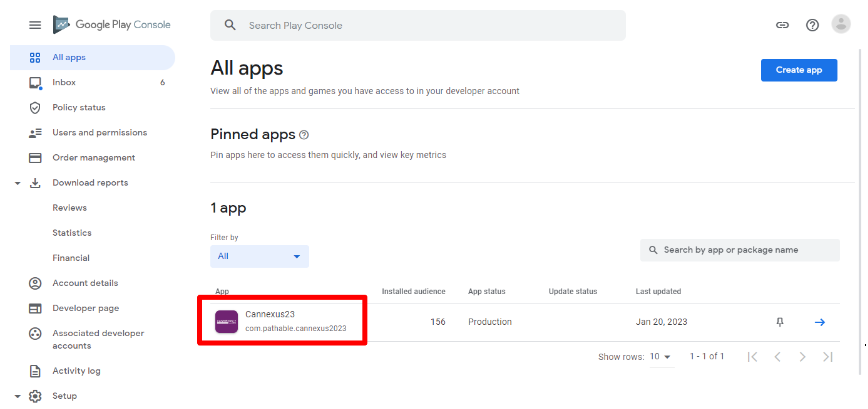The height and width of the screenshot is (409, 868).
Task: Click the Cannexus23 app name
Action: [270, 314]
